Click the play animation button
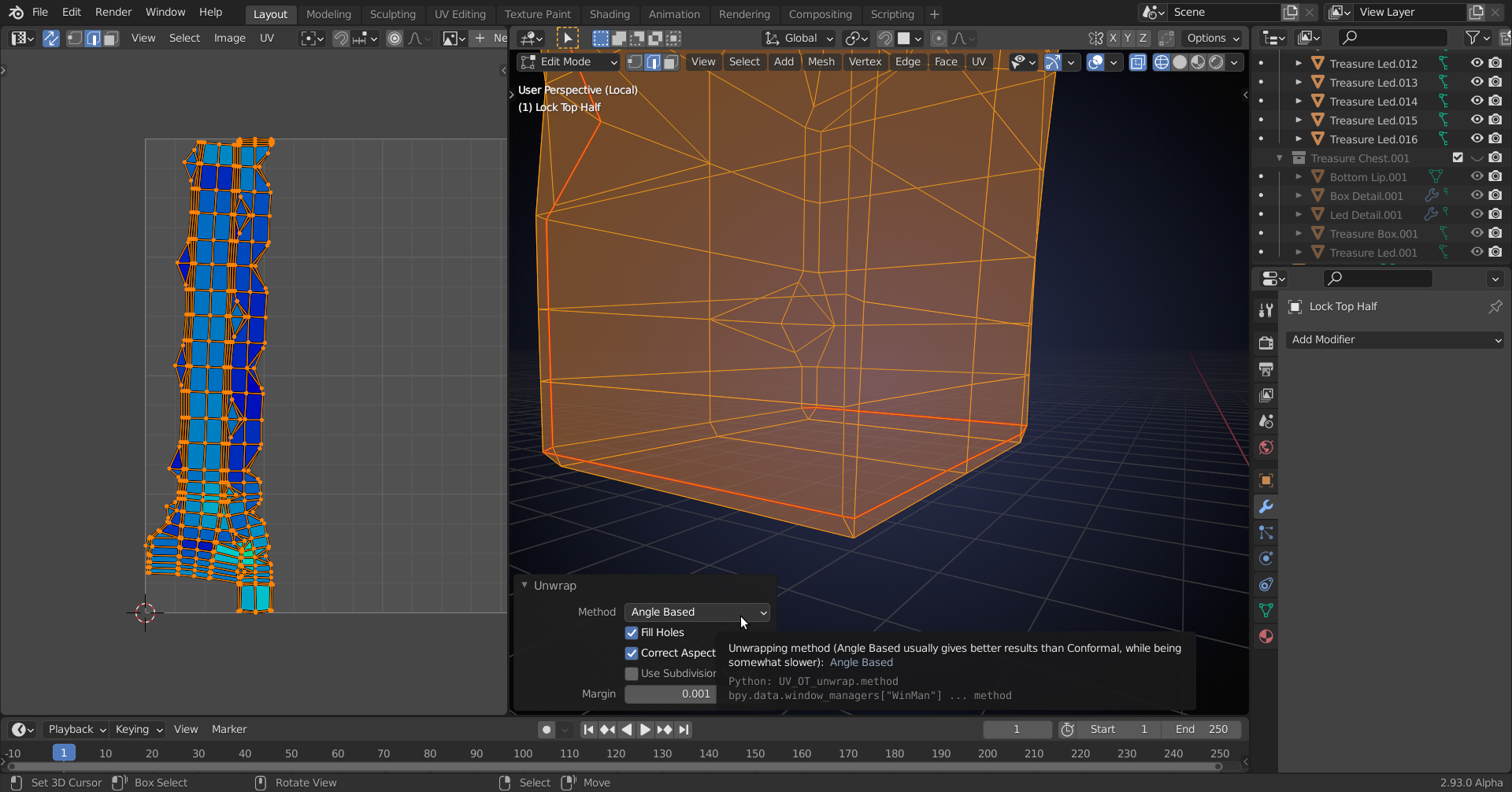 644,730
